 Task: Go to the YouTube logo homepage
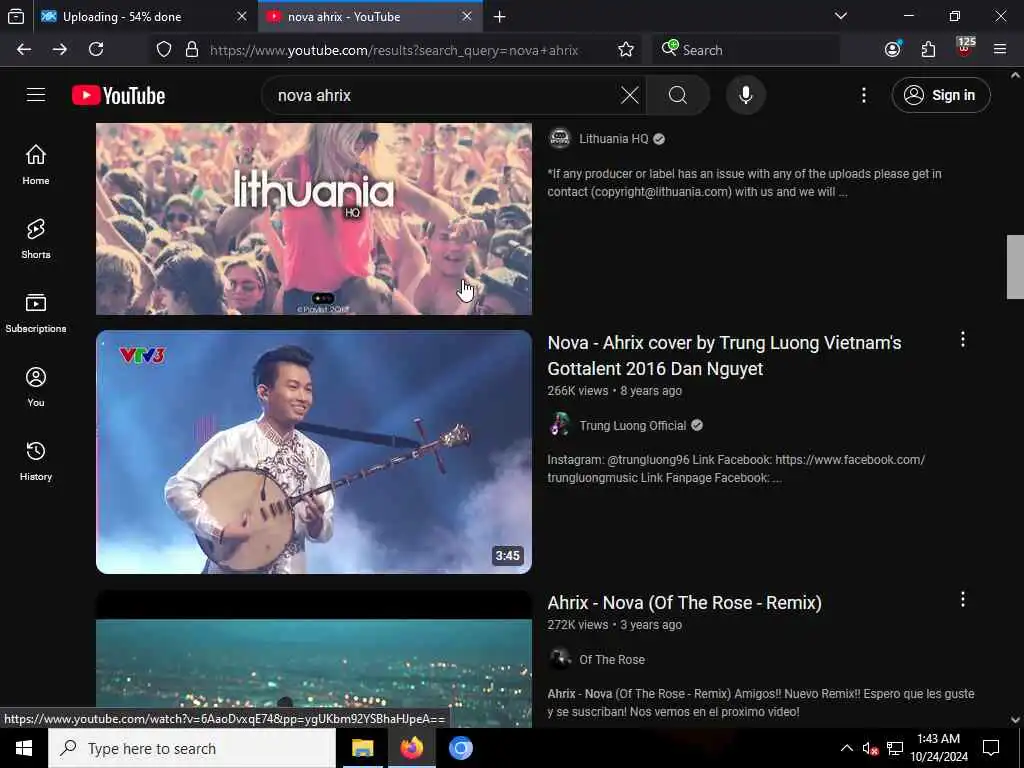point(118,95)
